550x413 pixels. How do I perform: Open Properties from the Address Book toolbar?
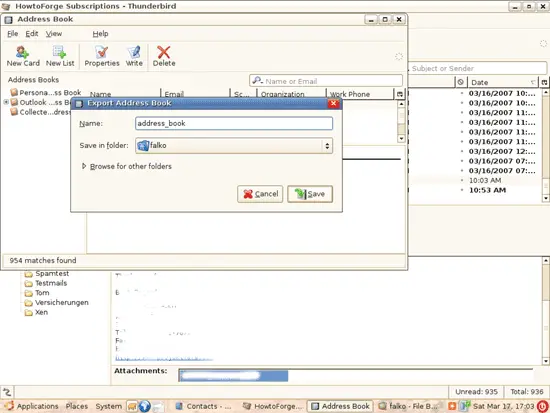click(102, 56)
